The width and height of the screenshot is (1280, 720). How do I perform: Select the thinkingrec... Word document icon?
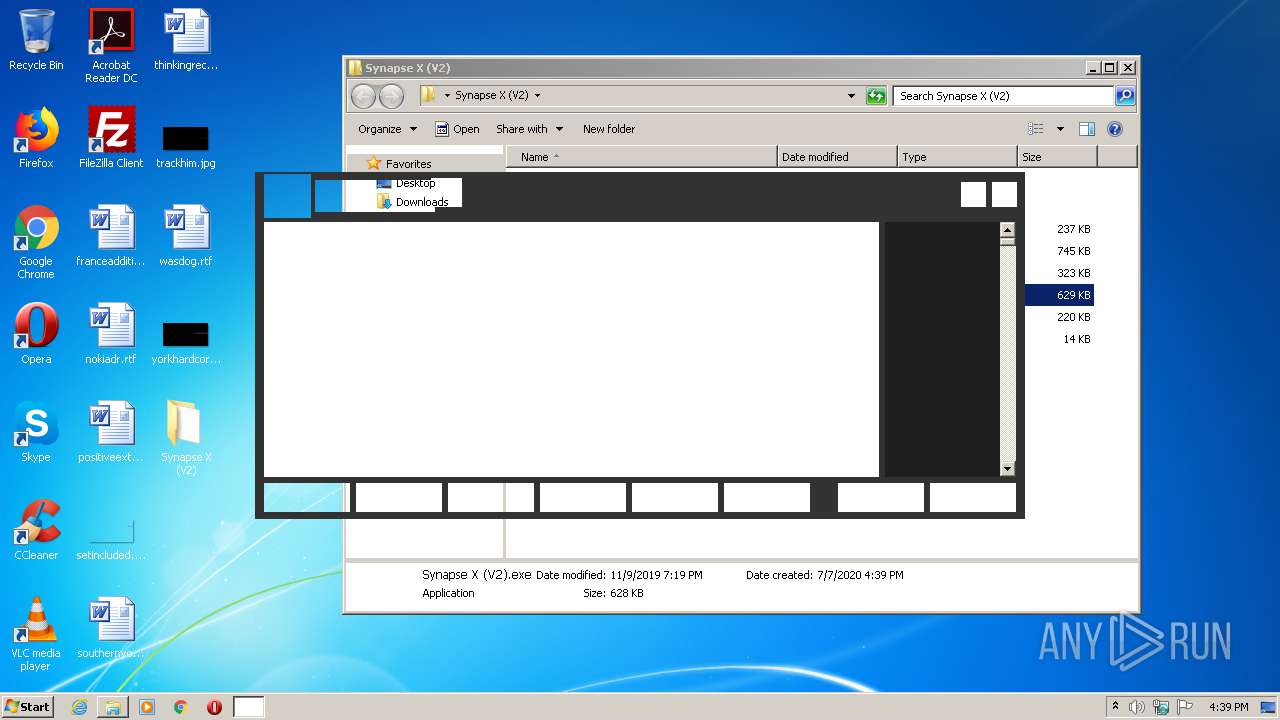click(x=186, y=40)
